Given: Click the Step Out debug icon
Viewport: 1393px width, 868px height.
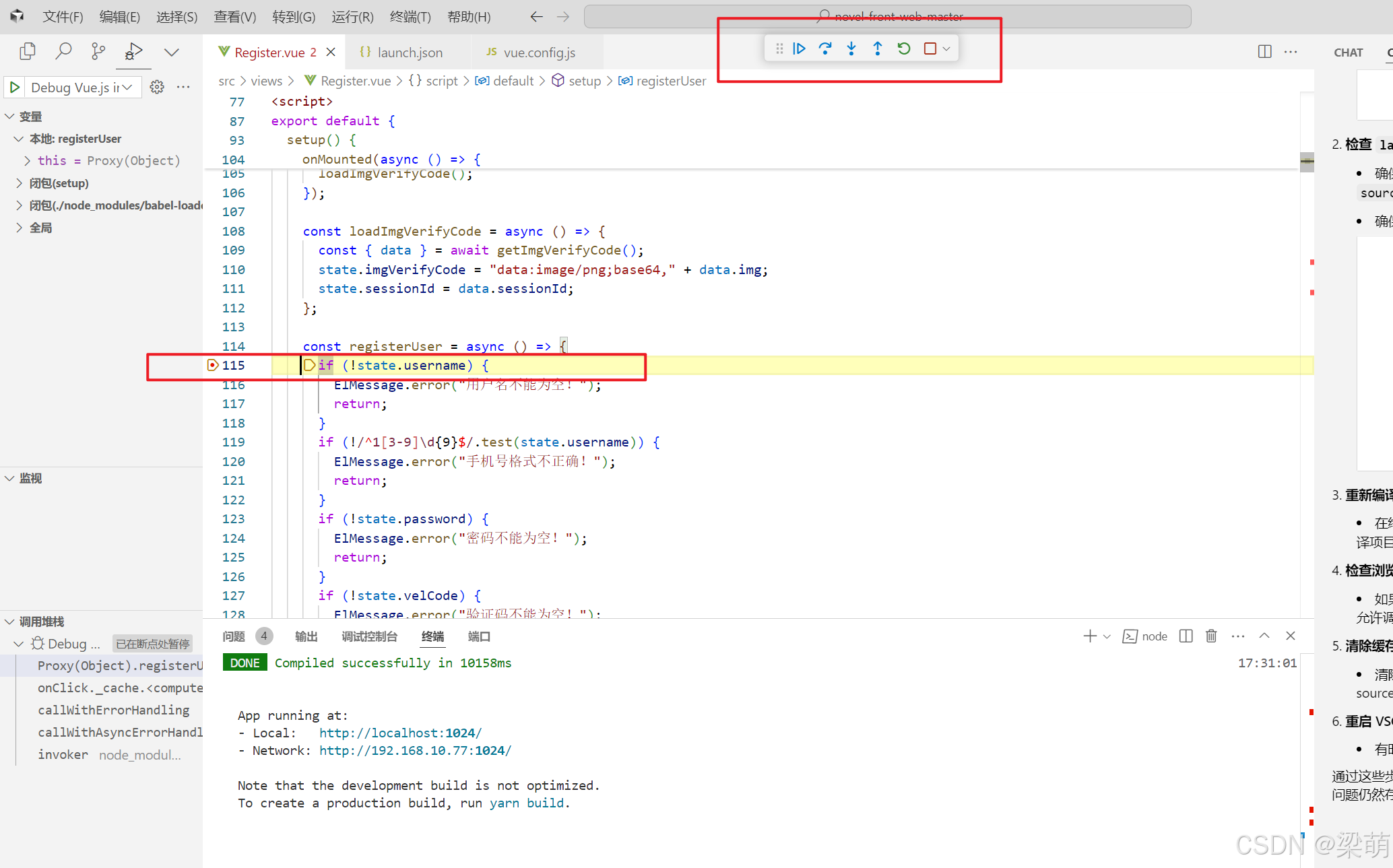Looking at the screenshot, I should click(x=877, y=48).
